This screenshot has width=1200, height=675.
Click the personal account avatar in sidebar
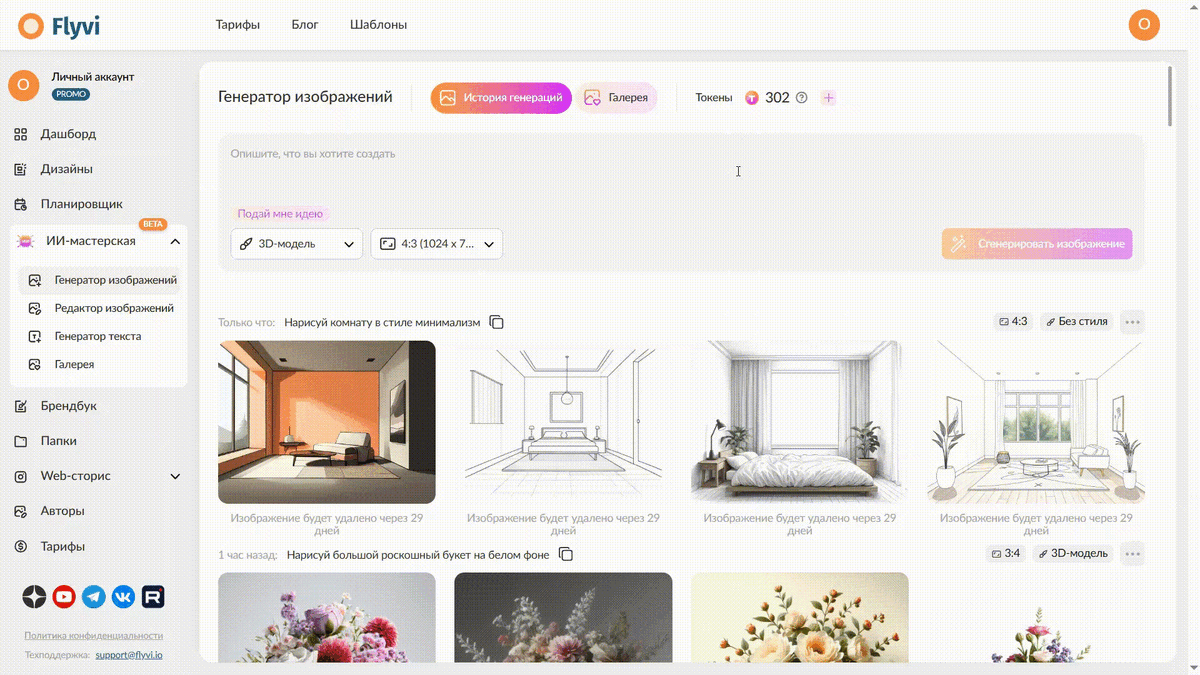pyautogui.click(x=24, y=85)
